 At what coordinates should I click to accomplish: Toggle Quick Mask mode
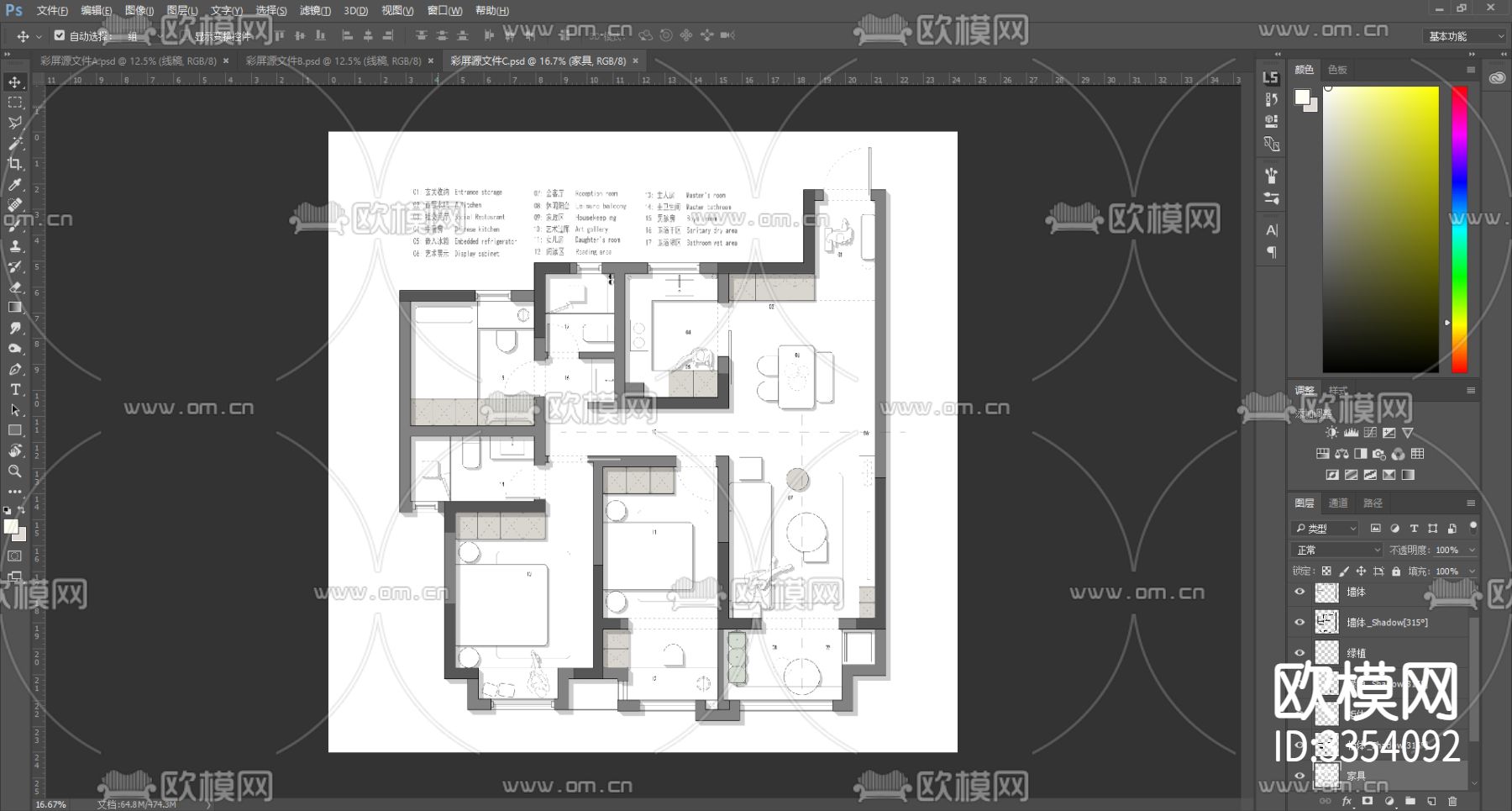pos(15,556)
